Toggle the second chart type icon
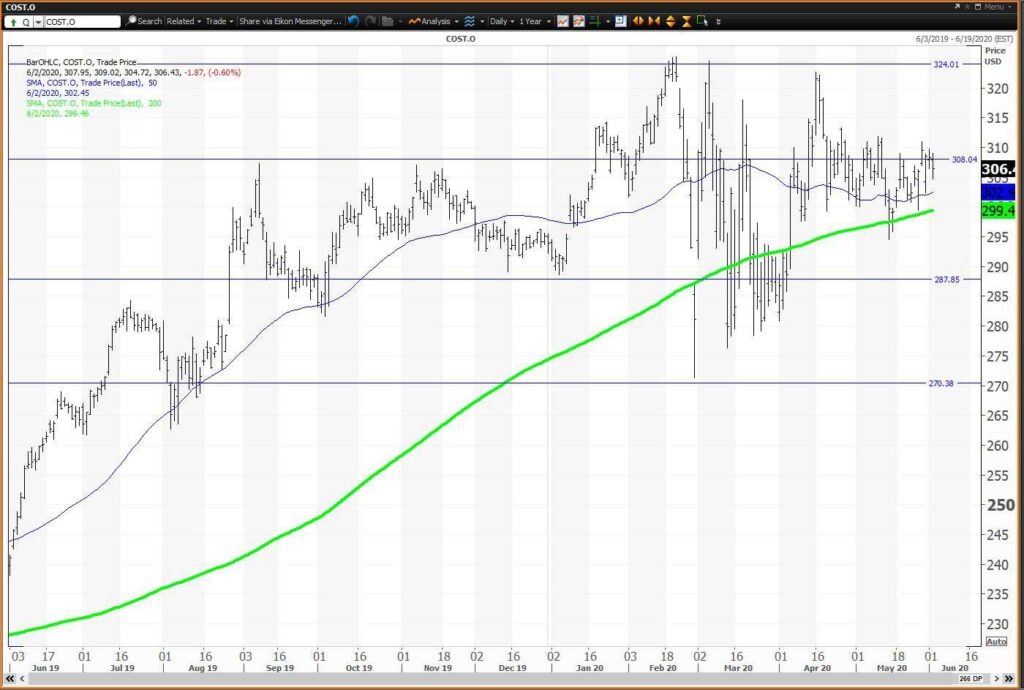This screenshot has height=690, width=1024. tap(579, 22)
